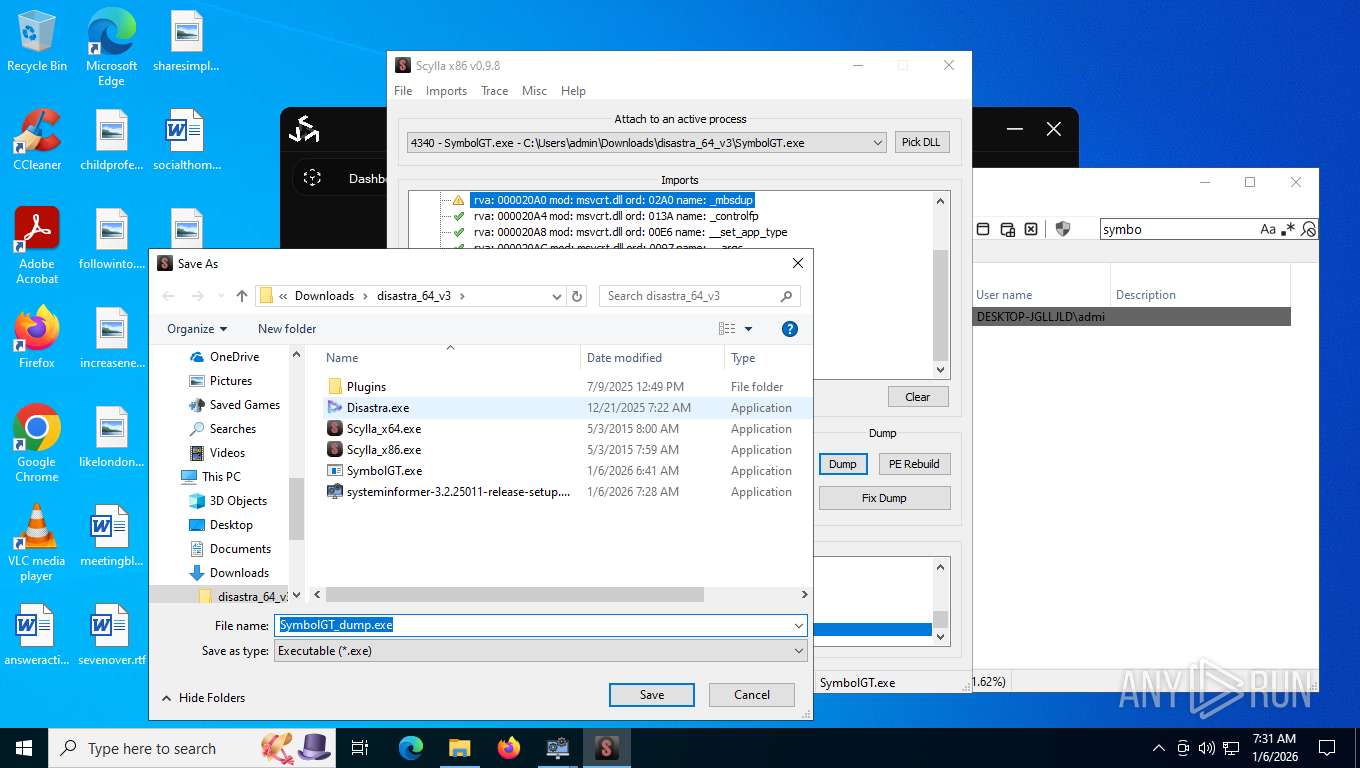Viewport: 1360px width, 768px height.
Task: Select the Disastra.exe file icon
Action: point(335,408)
